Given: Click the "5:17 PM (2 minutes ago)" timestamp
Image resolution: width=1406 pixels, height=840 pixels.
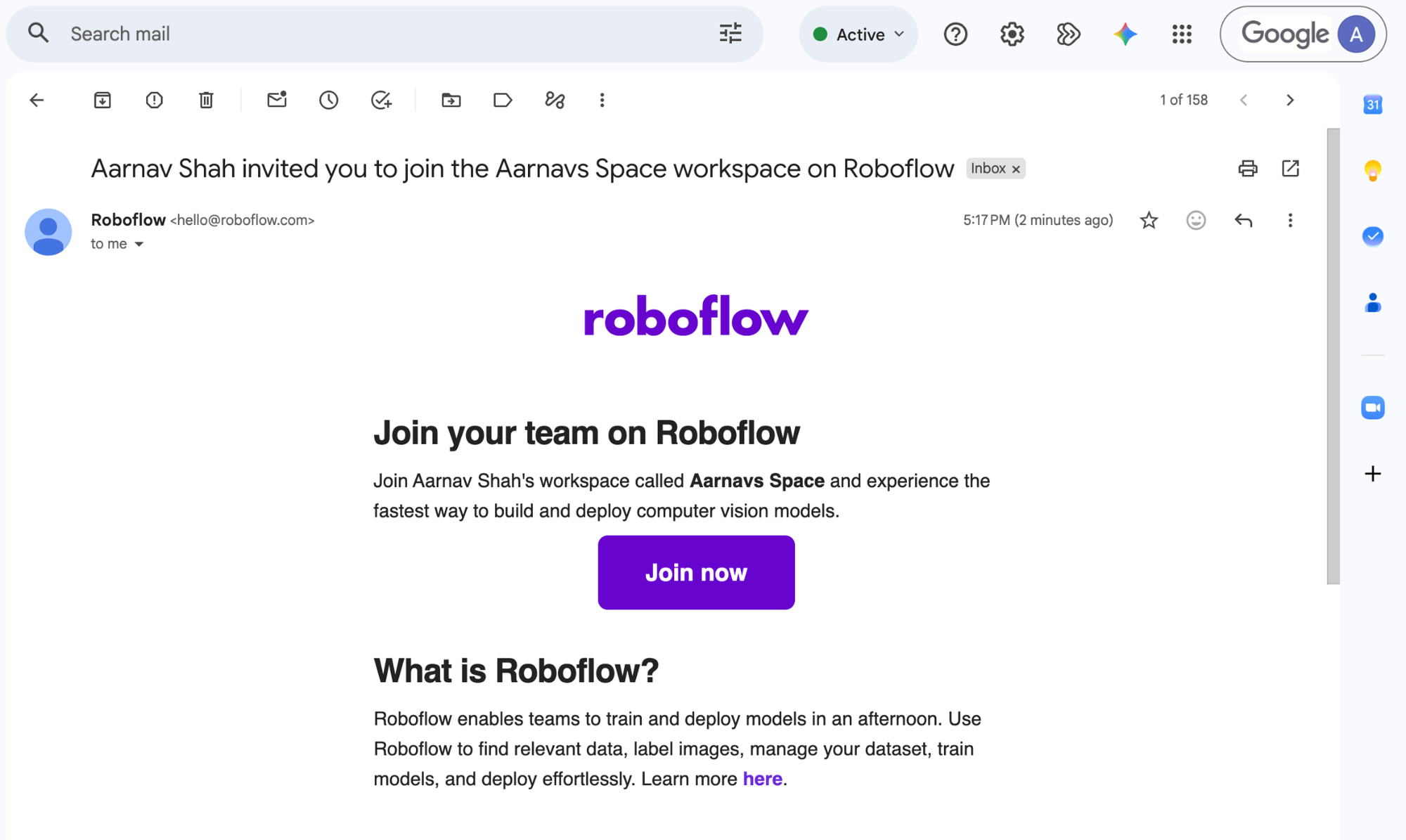Looking at the screenshot, I should click(x=1038, y=220).
